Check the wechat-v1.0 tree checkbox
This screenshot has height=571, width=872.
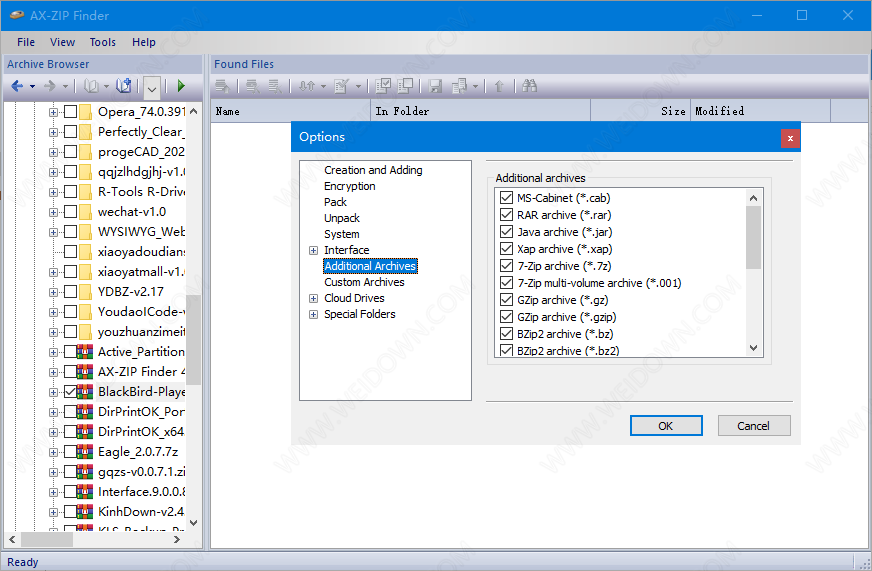point(70,212)
